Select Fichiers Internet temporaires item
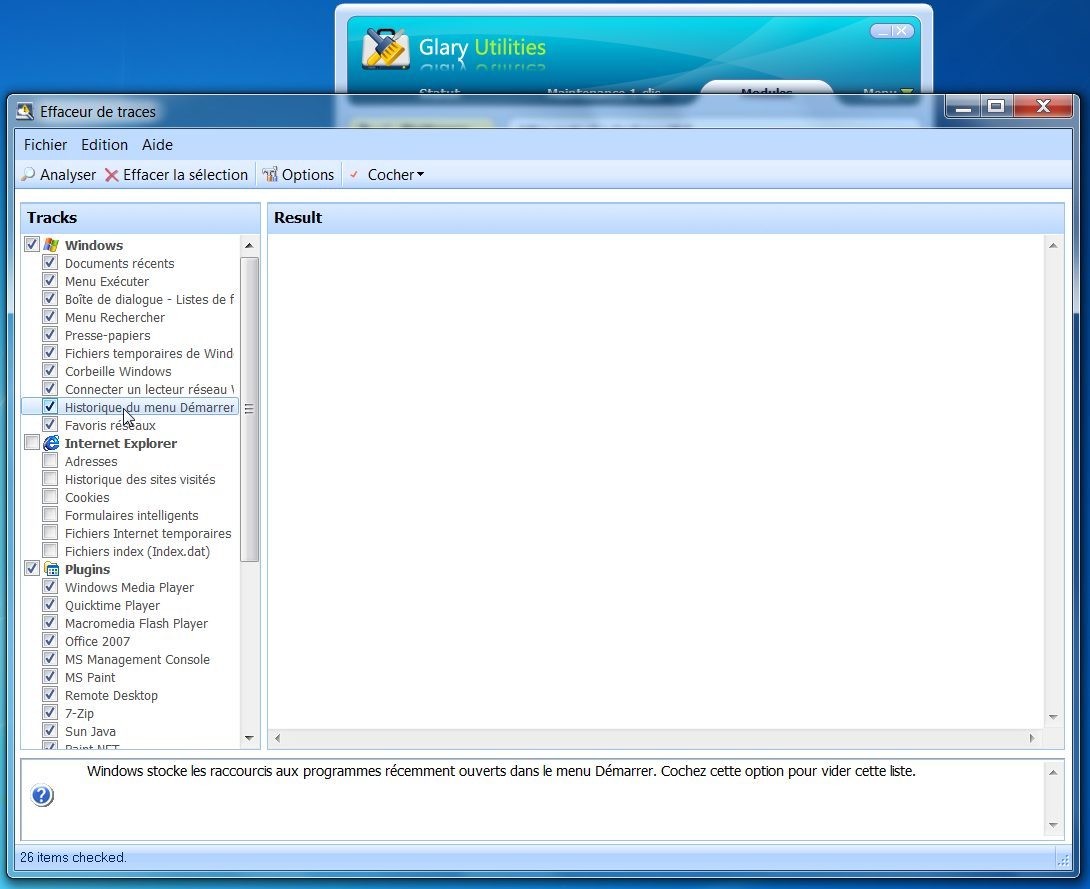Viewport: 1090px width, 889px height. pyautogui.click(x=148, y=534)
